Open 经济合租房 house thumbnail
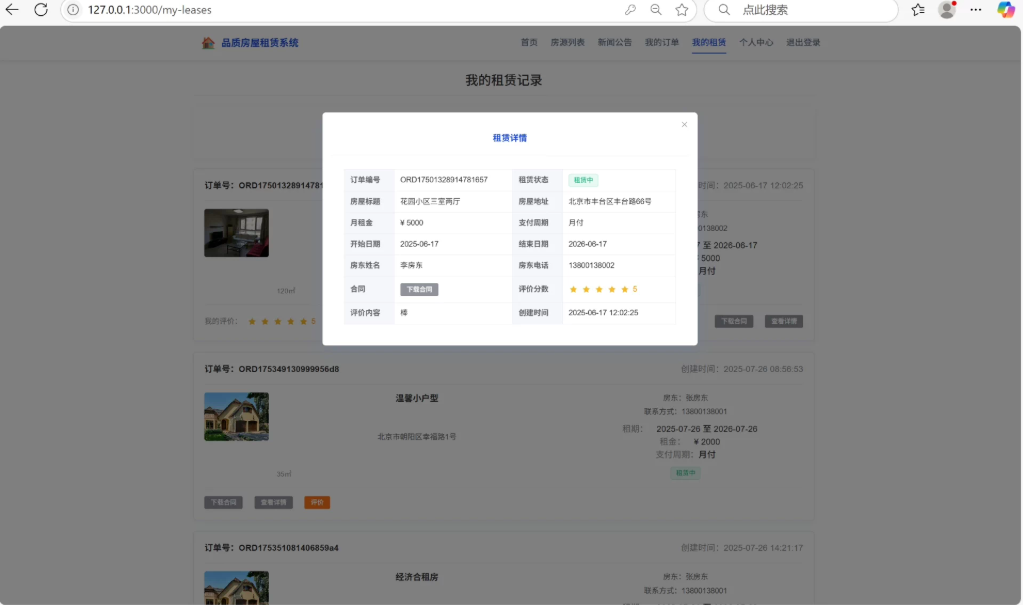The image size is (1023, 605). 236,587
